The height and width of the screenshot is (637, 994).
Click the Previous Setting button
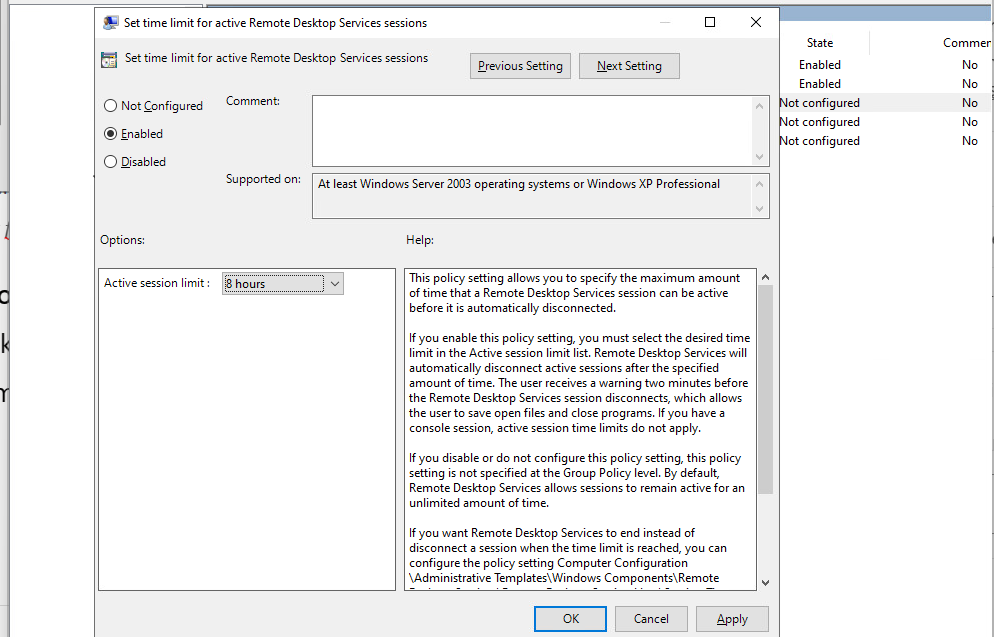(x=520, y=66)
